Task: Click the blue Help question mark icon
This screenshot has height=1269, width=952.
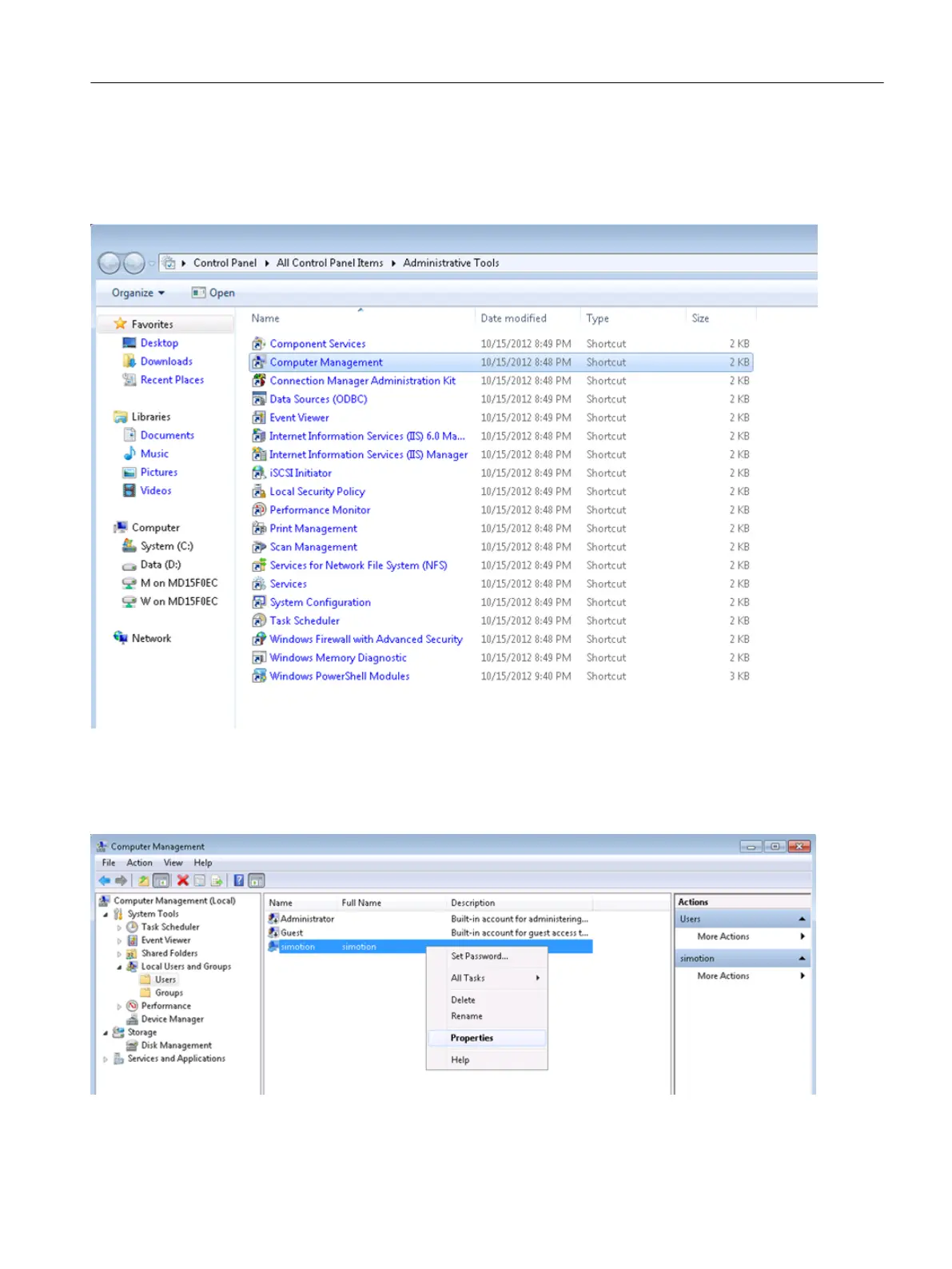Action: [238, 880]
